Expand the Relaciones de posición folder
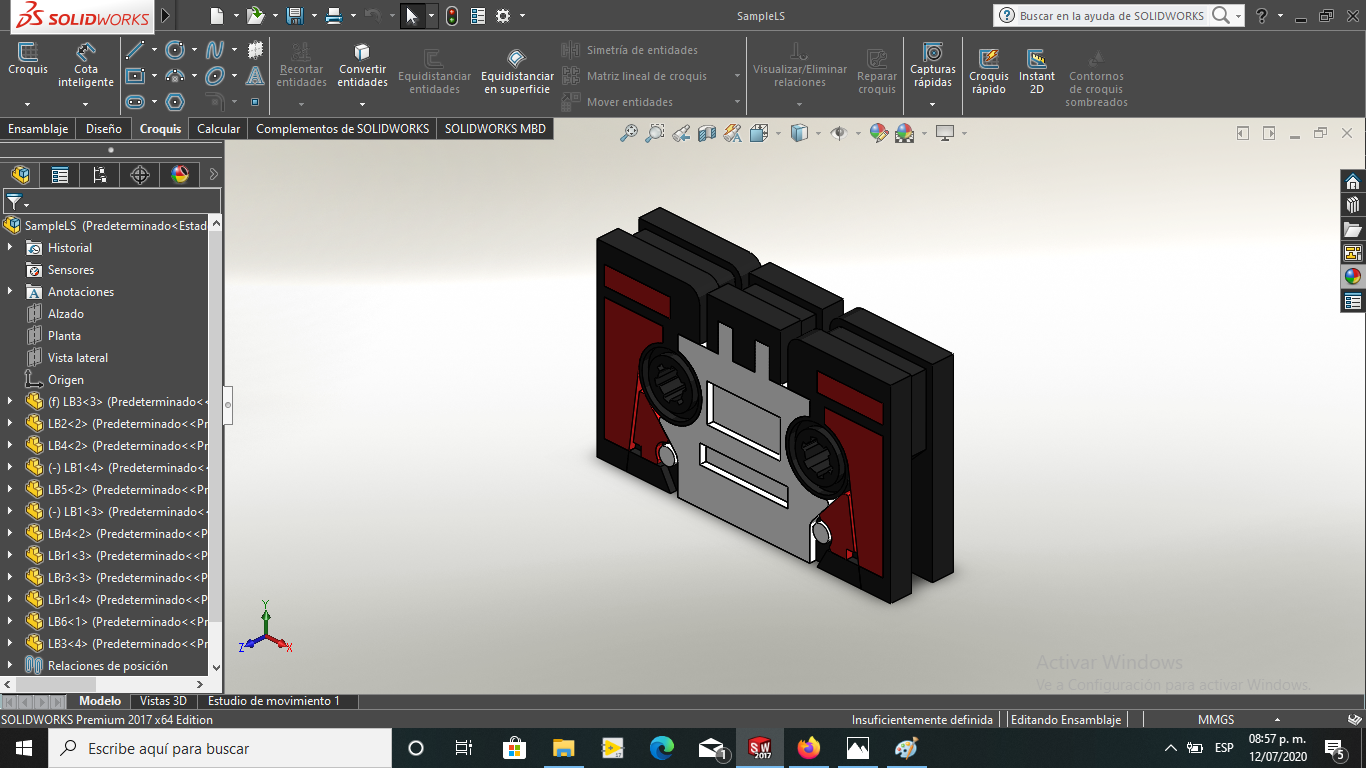 (x=10, y=665)
